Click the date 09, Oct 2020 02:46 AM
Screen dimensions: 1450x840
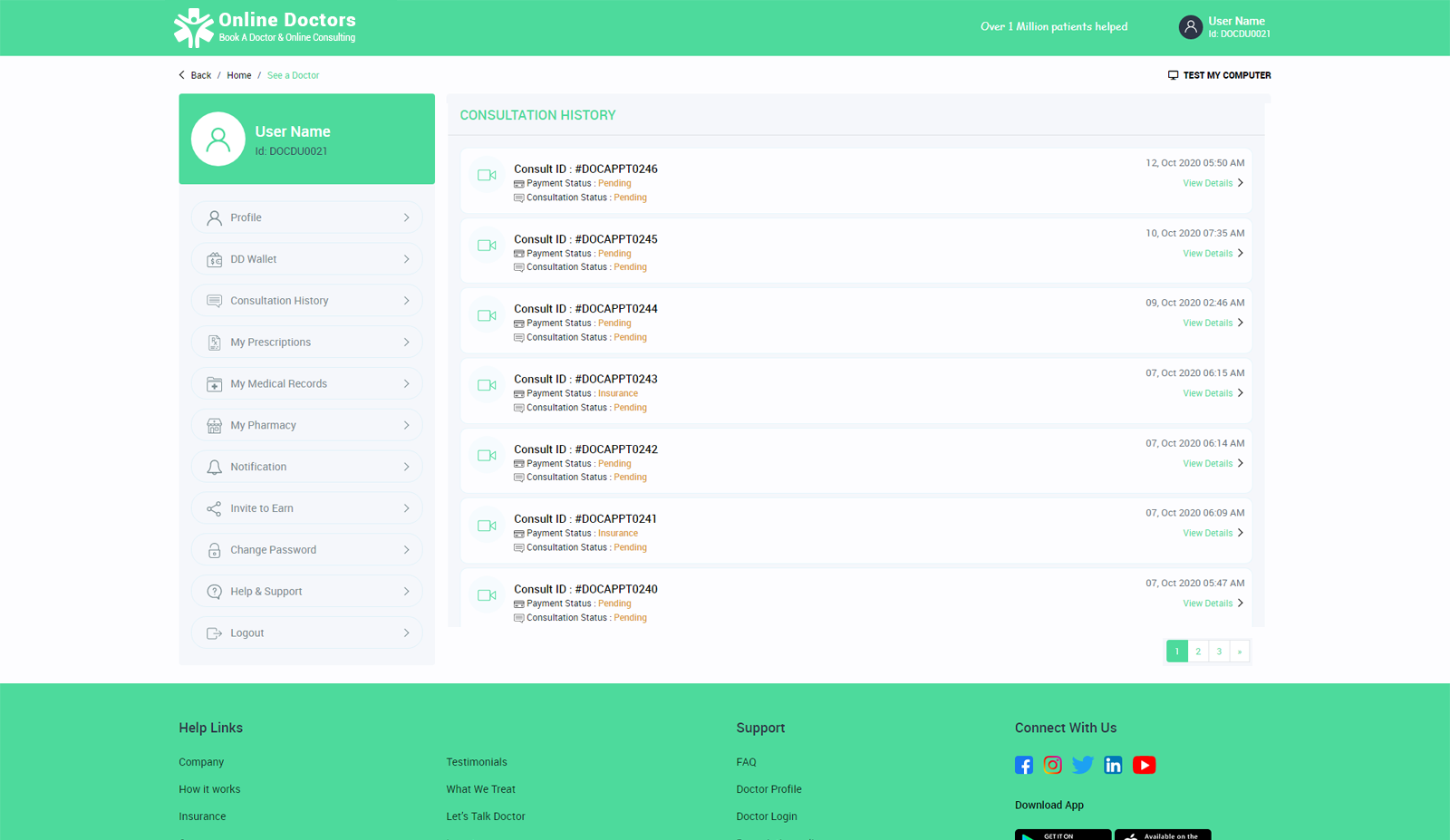1195,303
